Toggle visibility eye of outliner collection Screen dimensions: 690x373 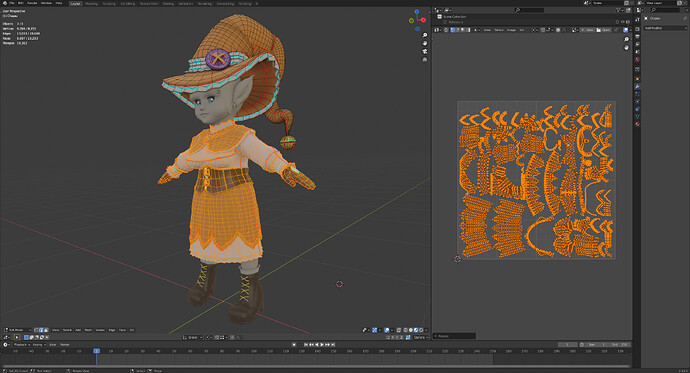(623, 22)
